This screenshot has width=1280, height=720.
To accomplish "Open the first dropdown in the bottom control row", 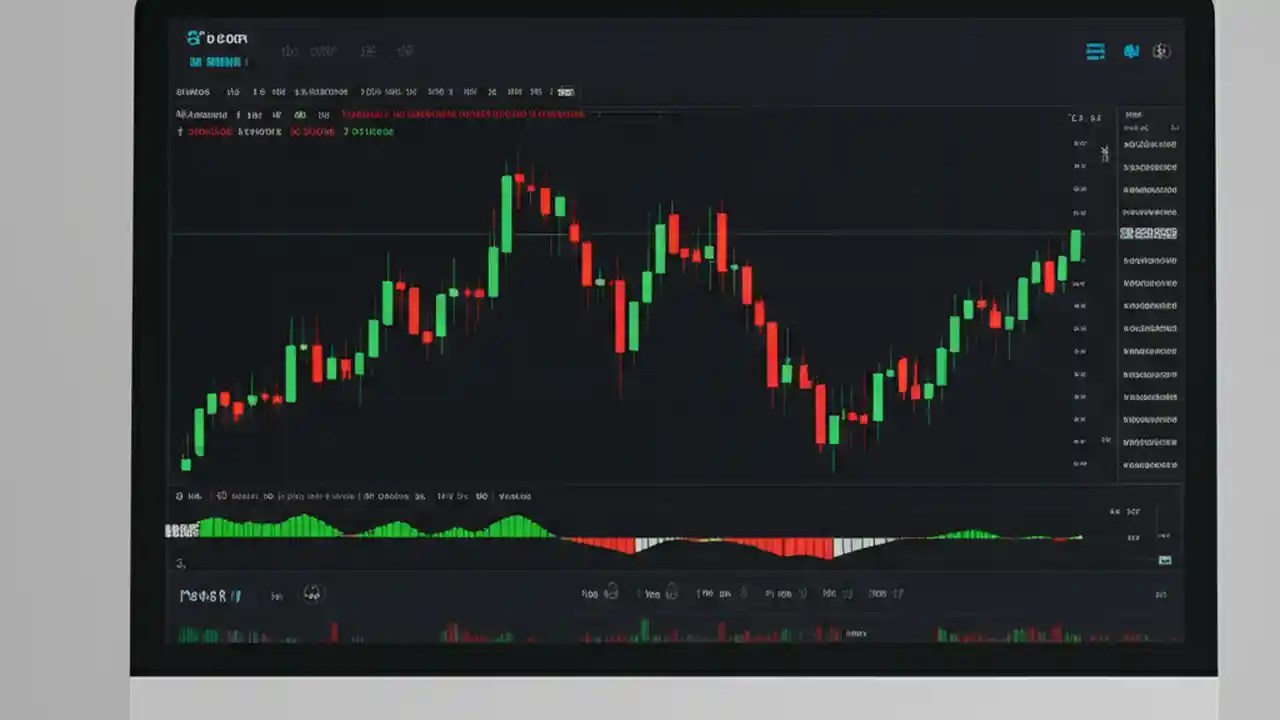I will (x=600, y=593).
